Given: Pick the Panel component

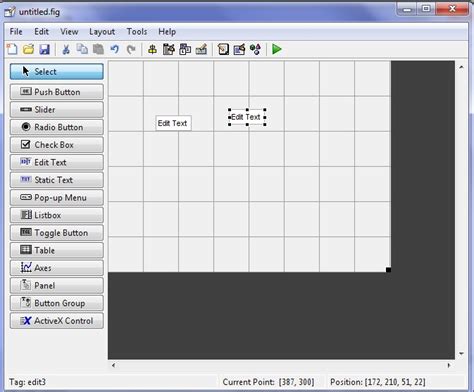Looking at the screenshot, I should 57,286.
